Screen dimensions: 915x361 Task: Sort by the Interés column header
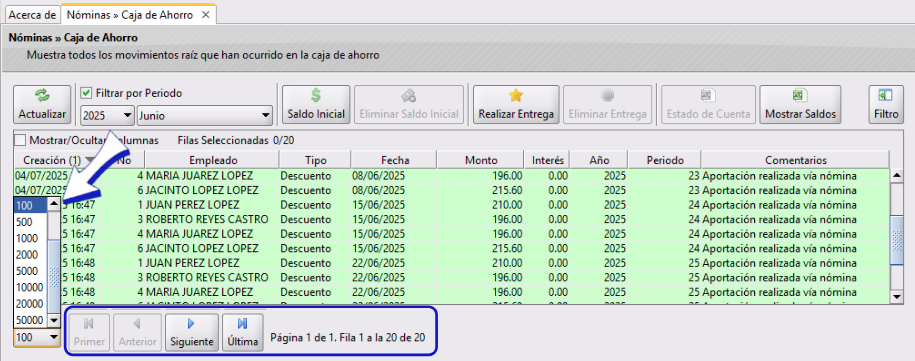[548, 160]
